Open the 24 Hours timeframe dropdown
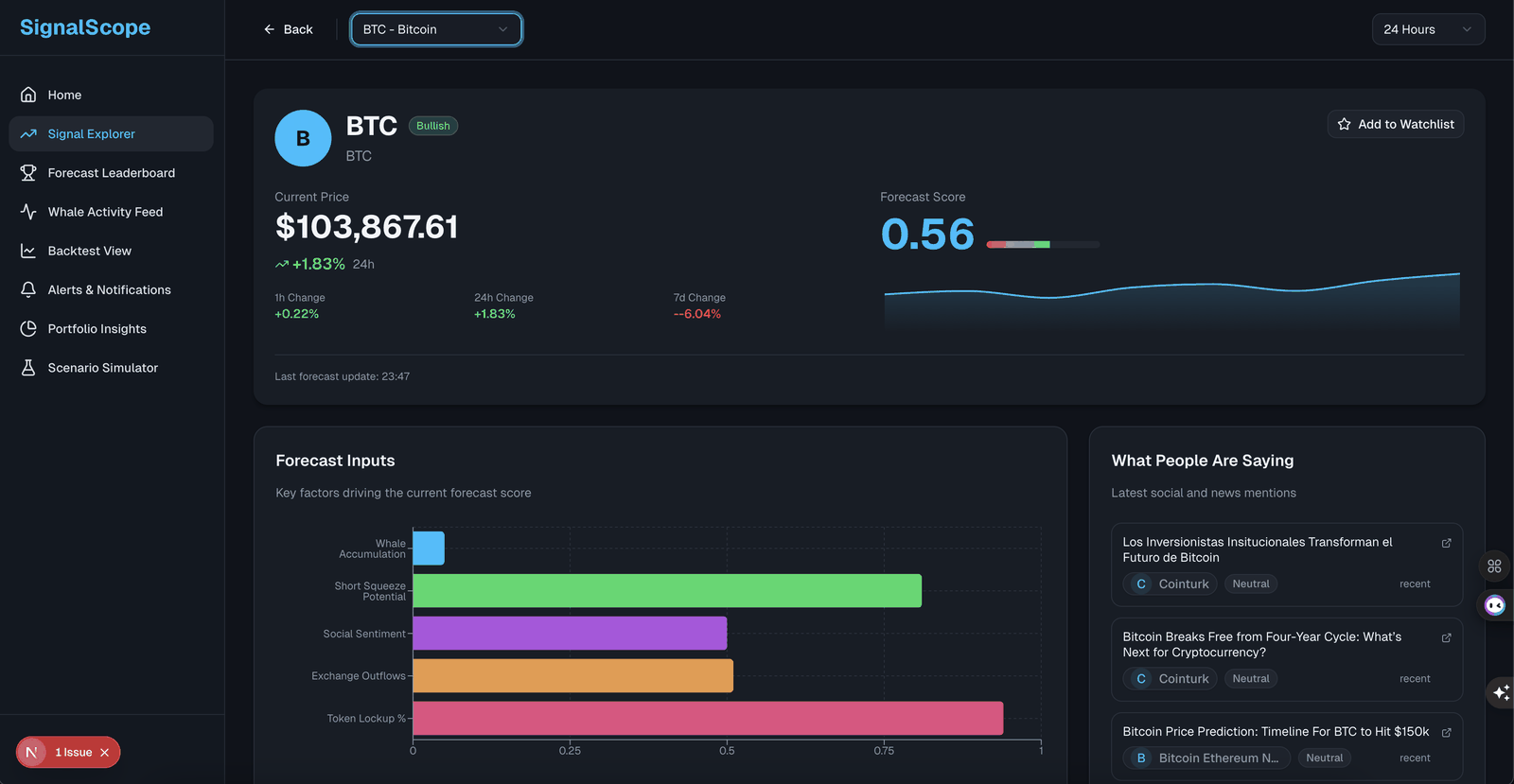Screen dimensions: 1514x784 (x=1428, y=29)
